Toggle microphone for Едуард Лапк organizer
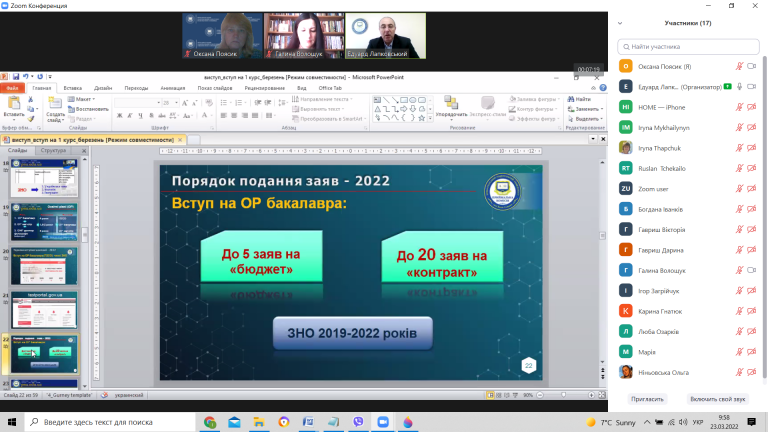The width and height of the screenshot is (768, 432). click(740, 87)
